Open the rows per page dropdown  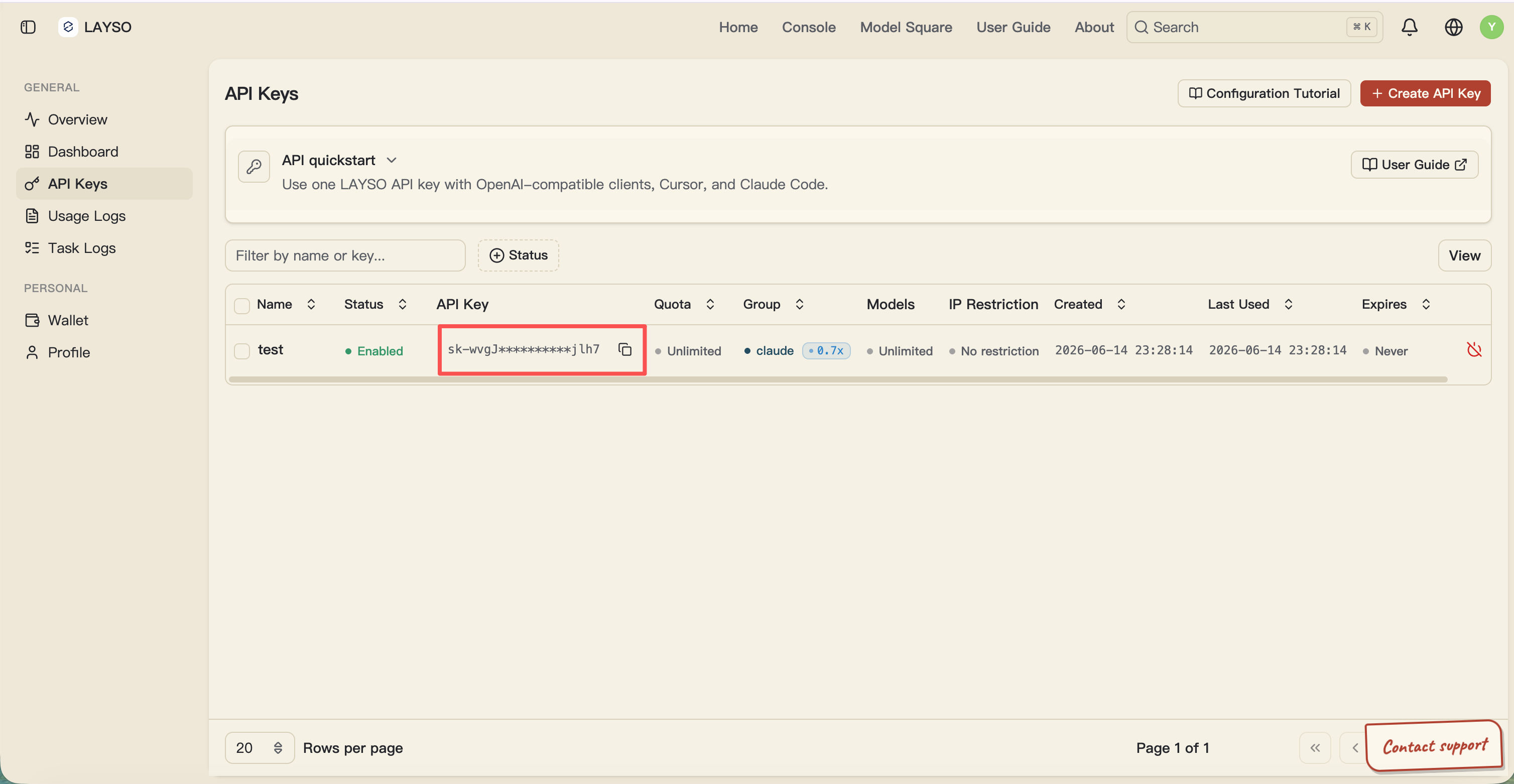(x=259, y=747)
